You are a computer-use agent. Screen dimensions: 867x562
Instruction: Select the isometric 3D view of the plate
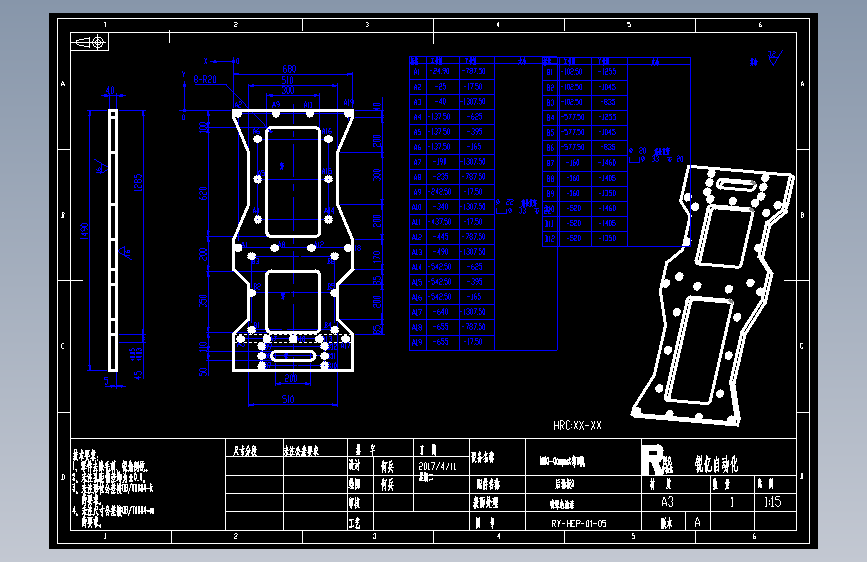[x=713, y=296]
